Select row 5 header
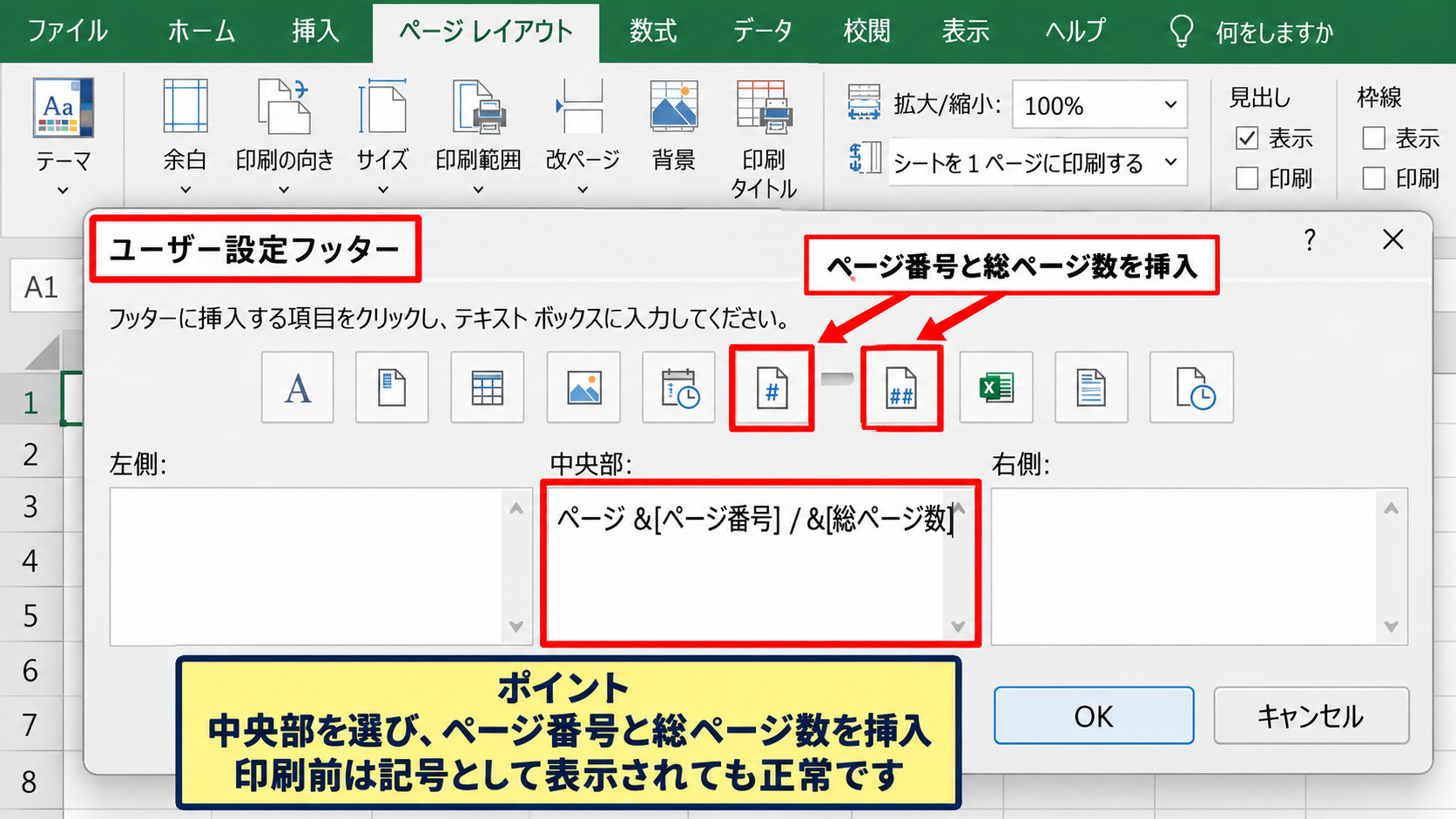 (x=31, y=615)
